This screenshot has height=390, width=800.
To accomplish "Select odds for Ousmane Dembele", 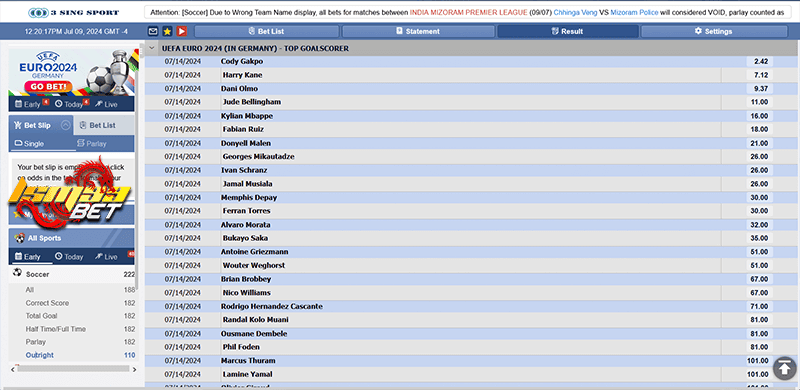I will click(761, 333).
